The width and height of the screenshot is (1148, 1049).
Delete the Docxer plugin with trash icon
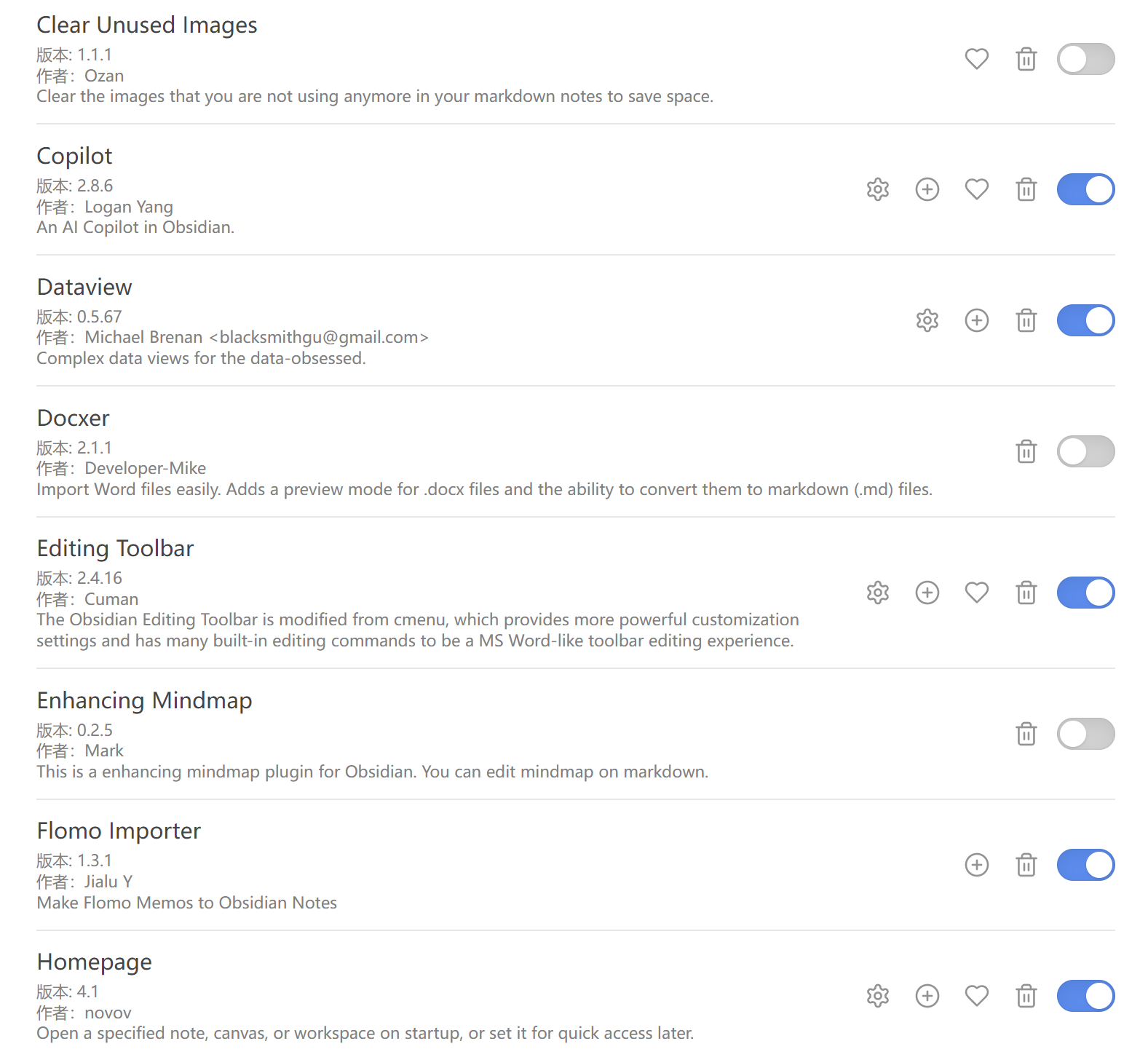coord(1026,451)
